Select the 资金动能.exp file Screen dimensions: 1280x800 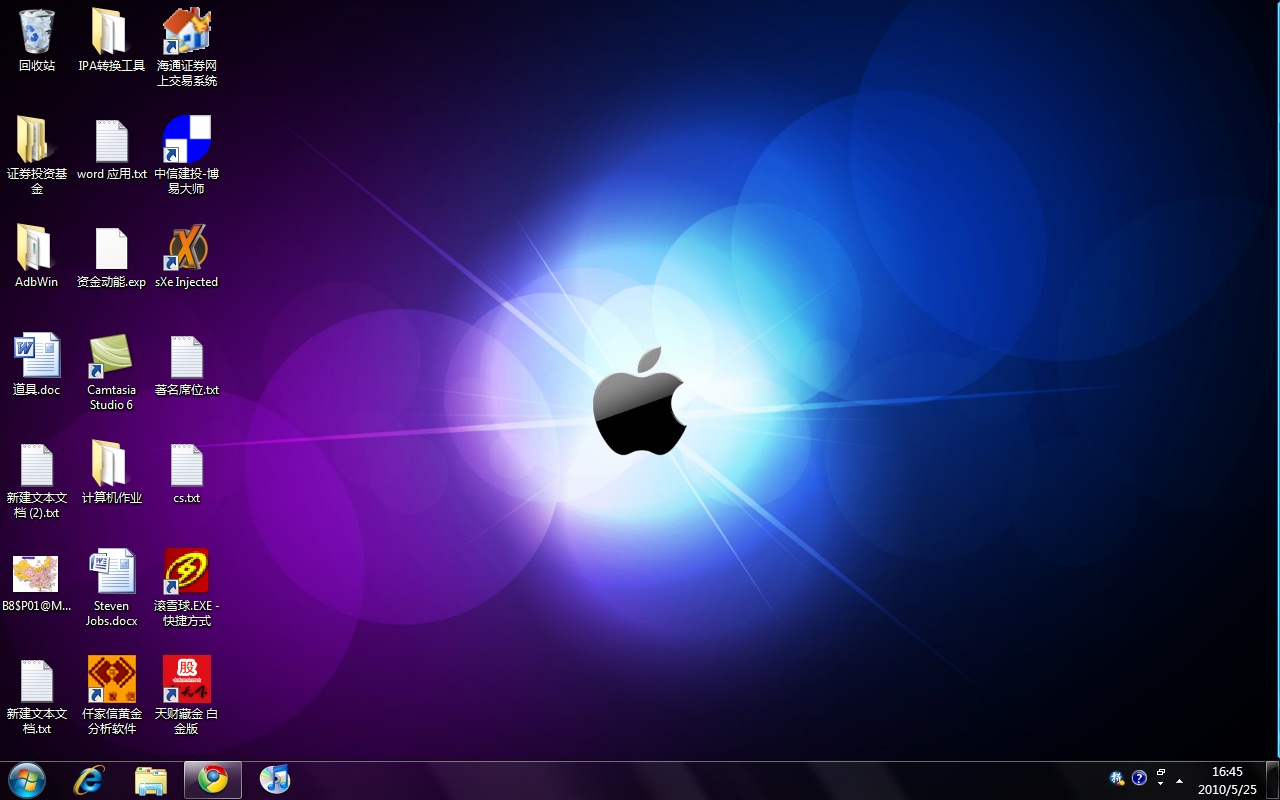point(112,257)
